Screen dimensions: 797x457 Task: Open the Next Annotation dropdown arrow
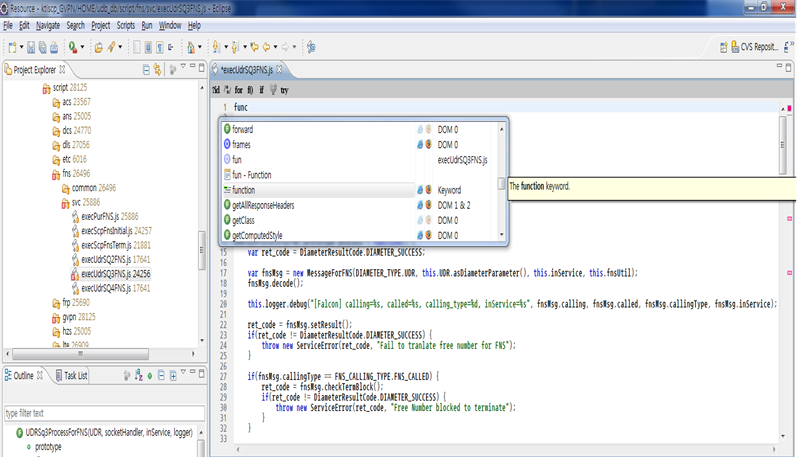pos(226,47)
